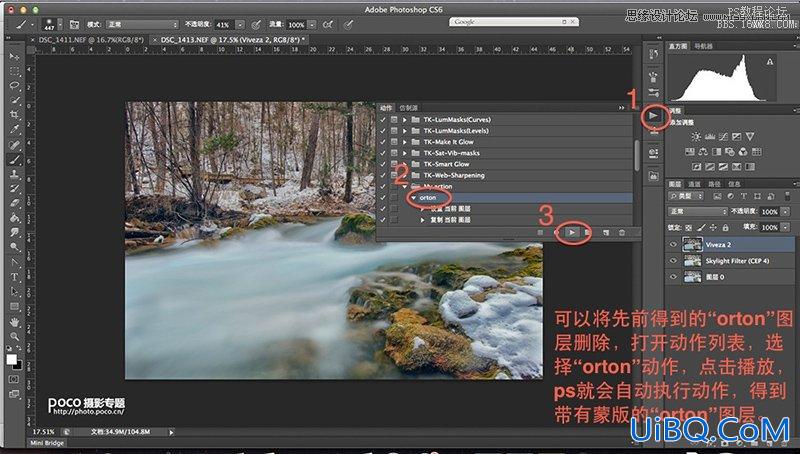Select the TK-Smart Glow action set row
Viewport: 800px width, 454px height.
tap(504, 164)
